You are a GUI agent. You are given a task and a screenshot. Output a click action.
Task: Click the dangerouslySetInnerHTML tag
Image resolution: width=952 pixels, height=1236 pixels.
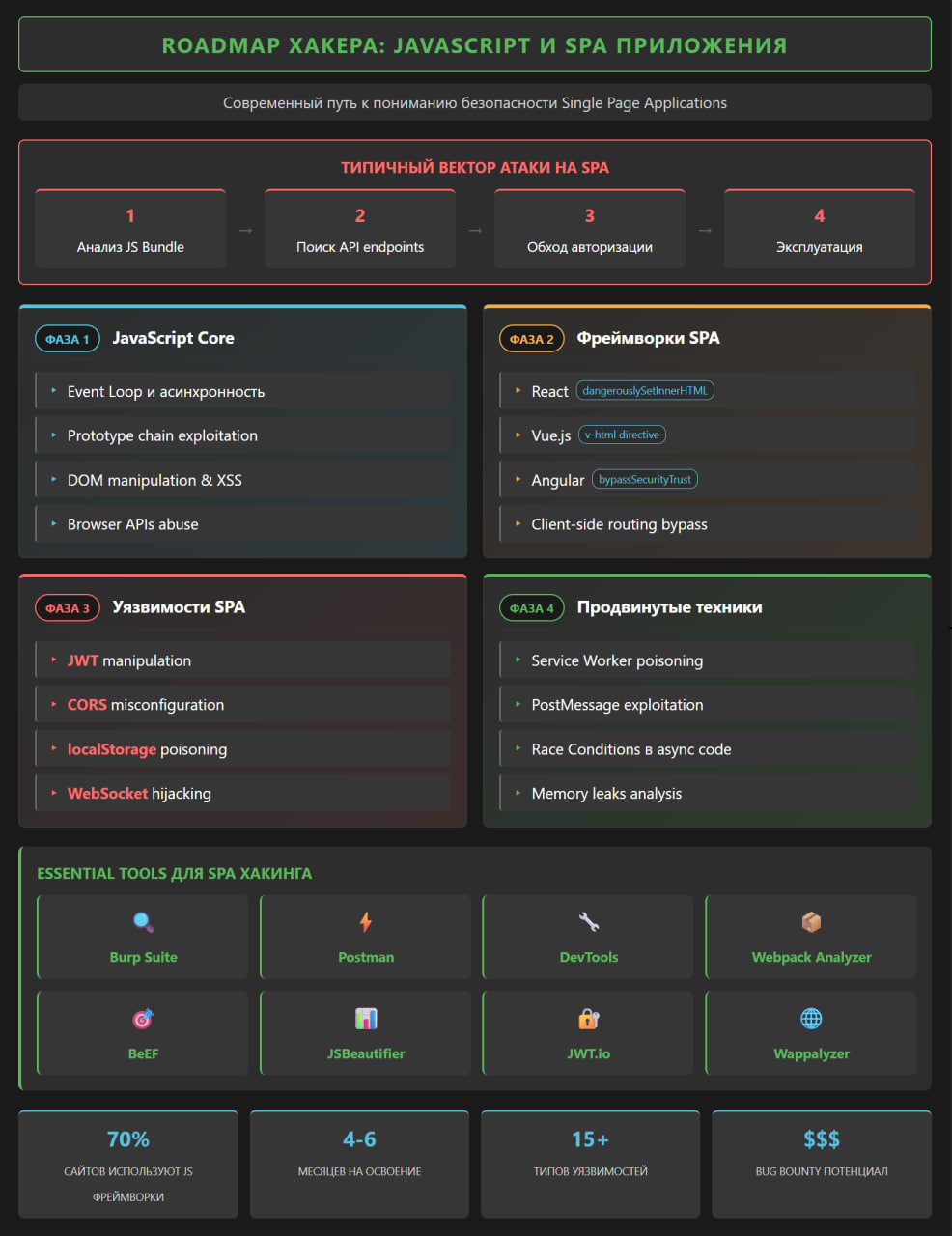tap(645, 391)
